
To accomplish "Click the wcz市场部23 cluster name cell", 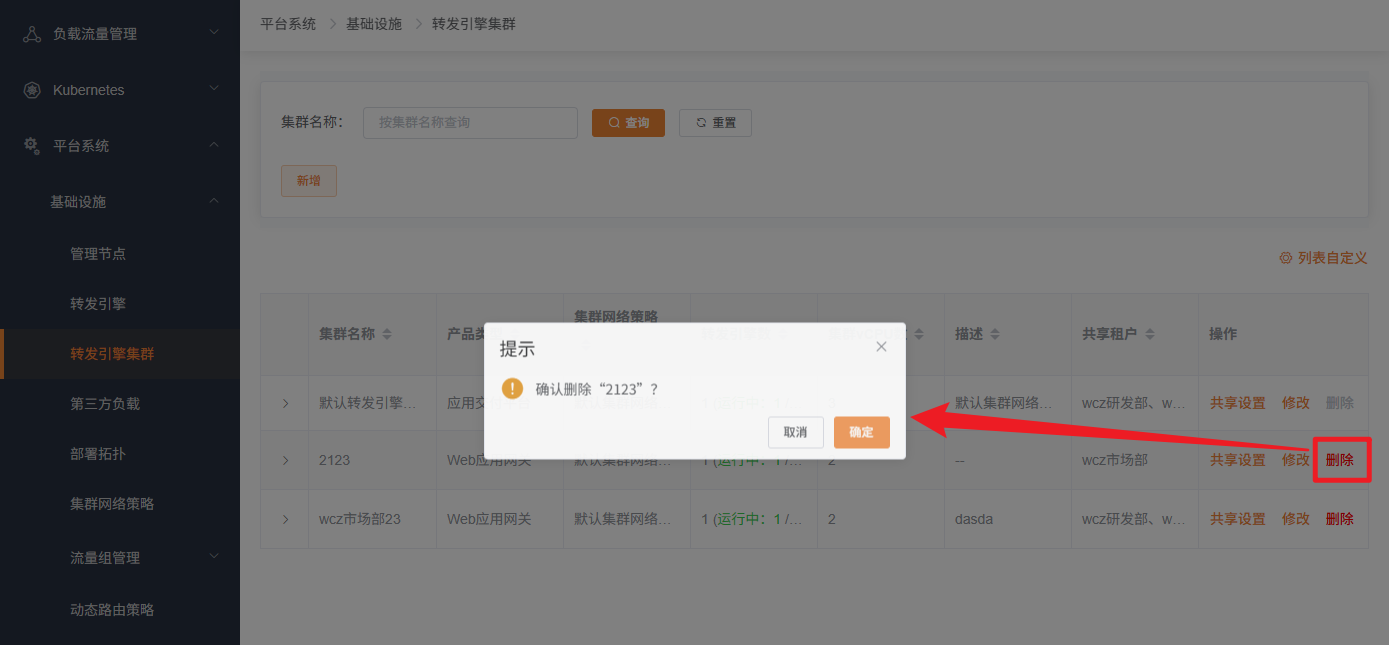I will pyautogui.click(x=360, y=519).
